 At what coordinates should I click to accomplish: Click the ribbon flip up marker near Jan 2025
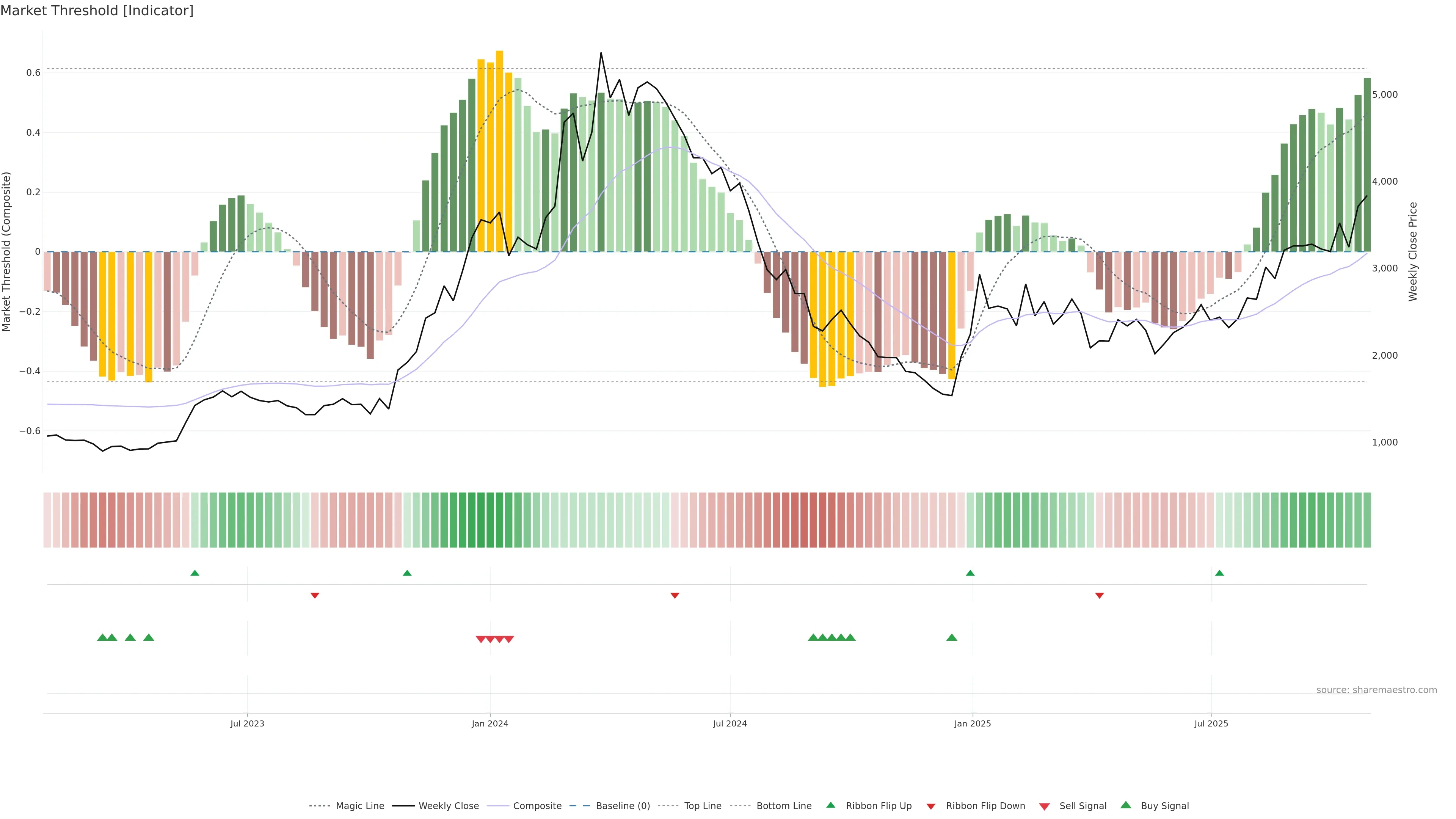tap(970, 573)
